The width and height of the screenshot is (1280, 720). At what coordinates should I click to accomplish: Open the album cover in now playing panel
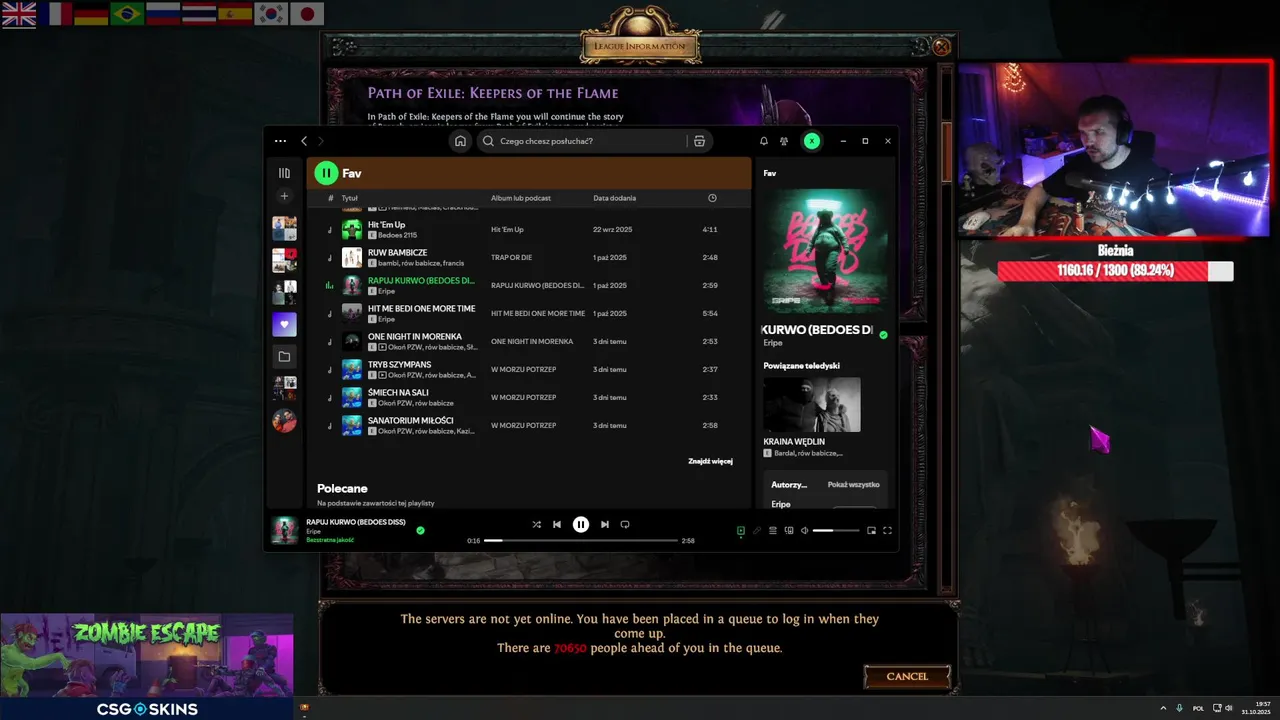[825, 251]
